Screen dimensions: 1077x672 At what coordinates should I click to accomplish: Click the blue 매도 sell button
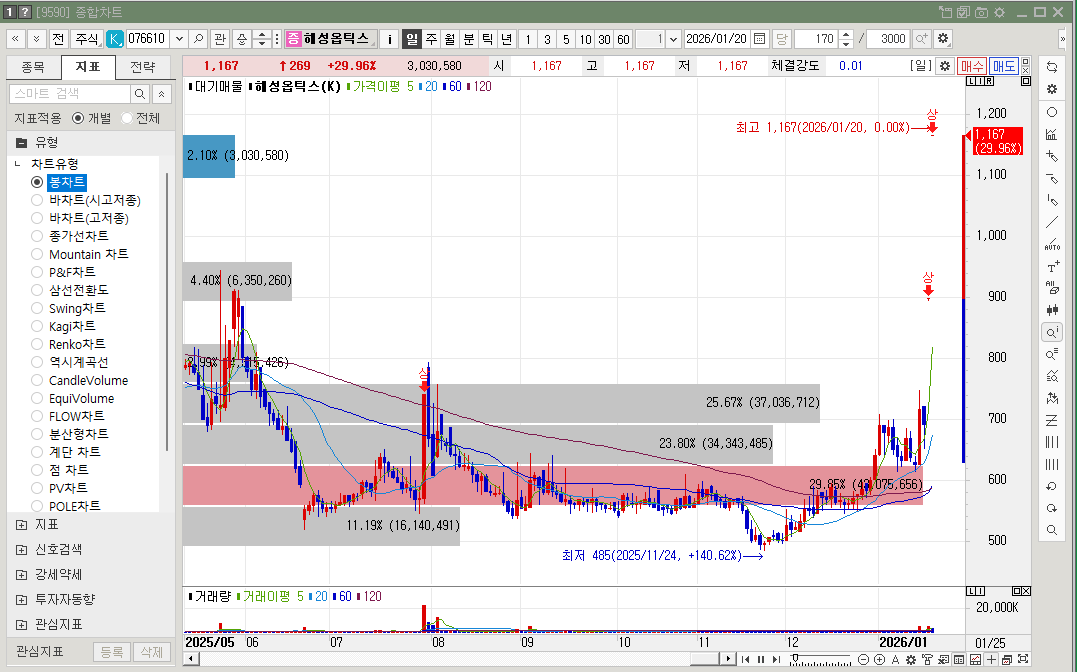pyautogui.click(x=1004, y=66)
